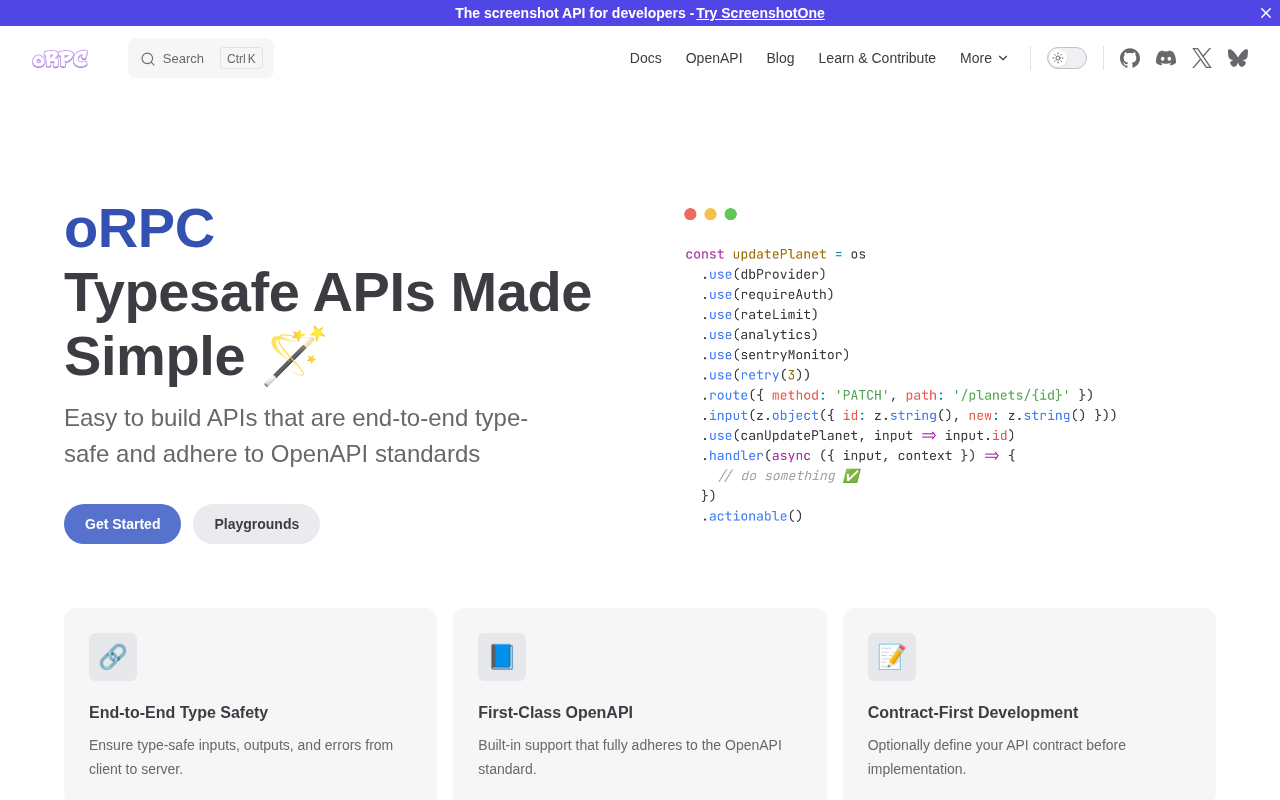This screenshot has width=1280, height=800.
Task: Click the oRPC logo in the navbar
Action: pyautogui.click(x=60, y=58)
